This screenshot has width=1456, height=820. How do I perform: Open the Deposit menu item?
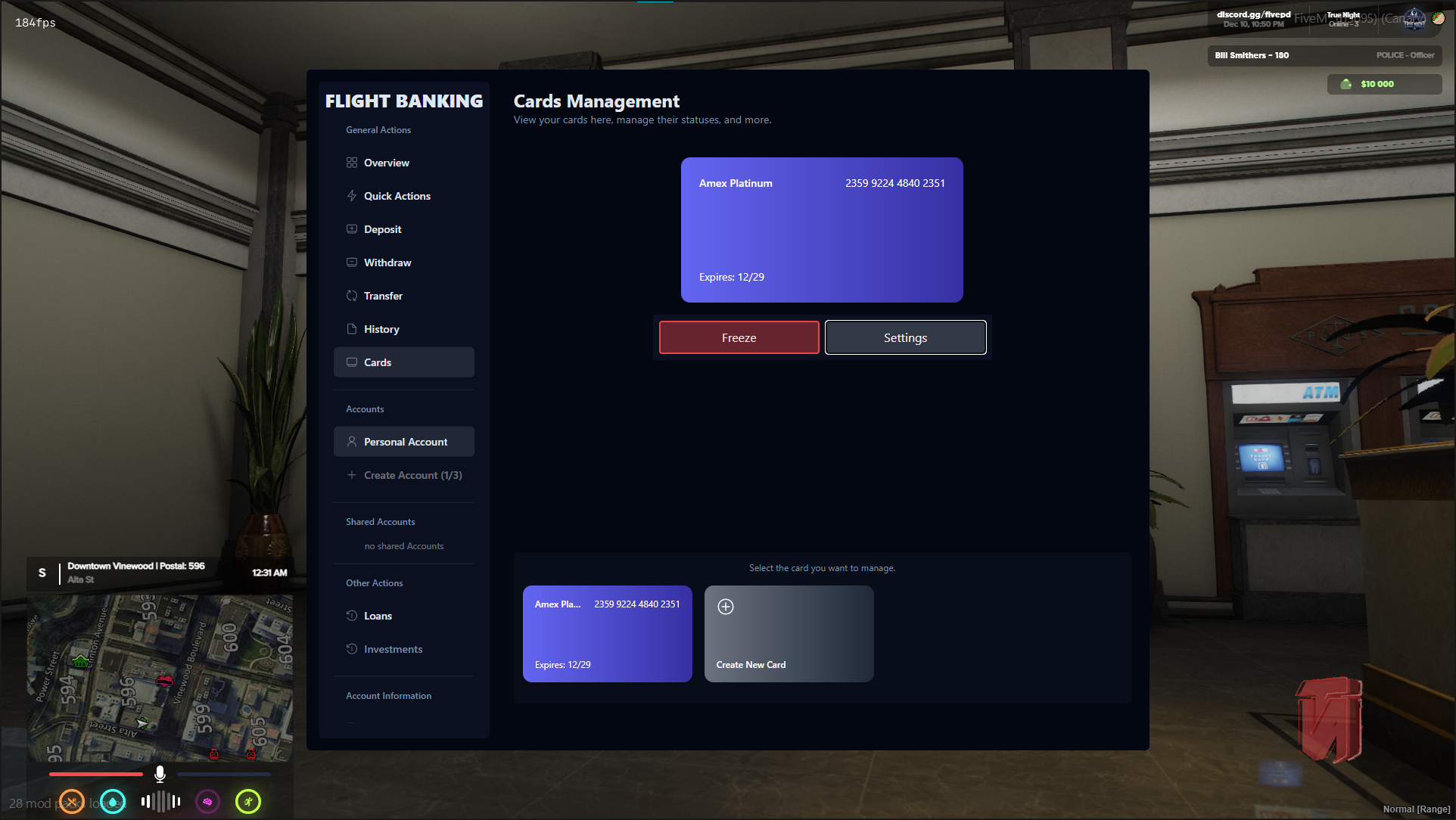tap(382, 229)
